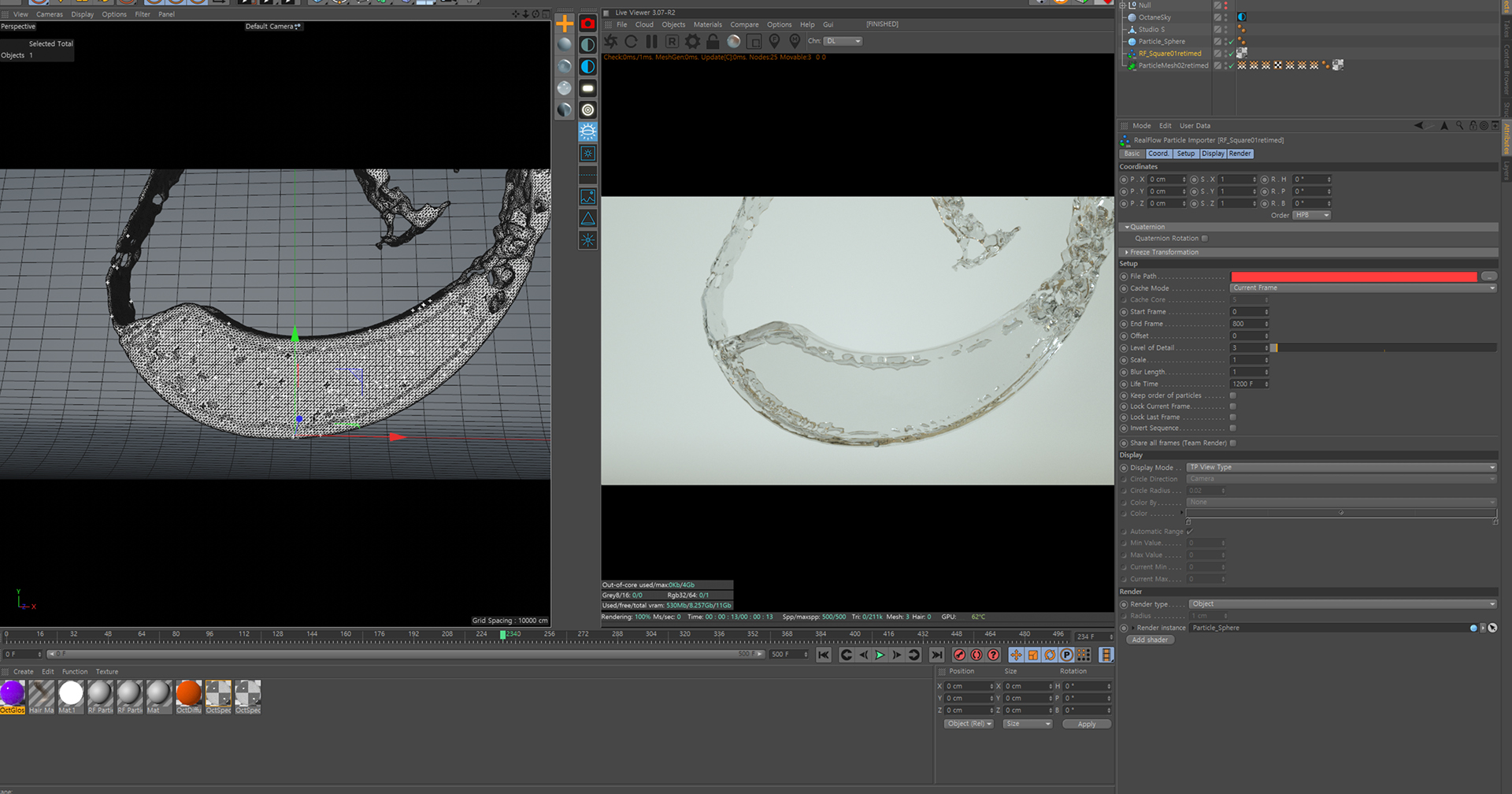Open Live Viewer gear settings
This screenshot has width=1512, height=794.
tap(692, 41)
